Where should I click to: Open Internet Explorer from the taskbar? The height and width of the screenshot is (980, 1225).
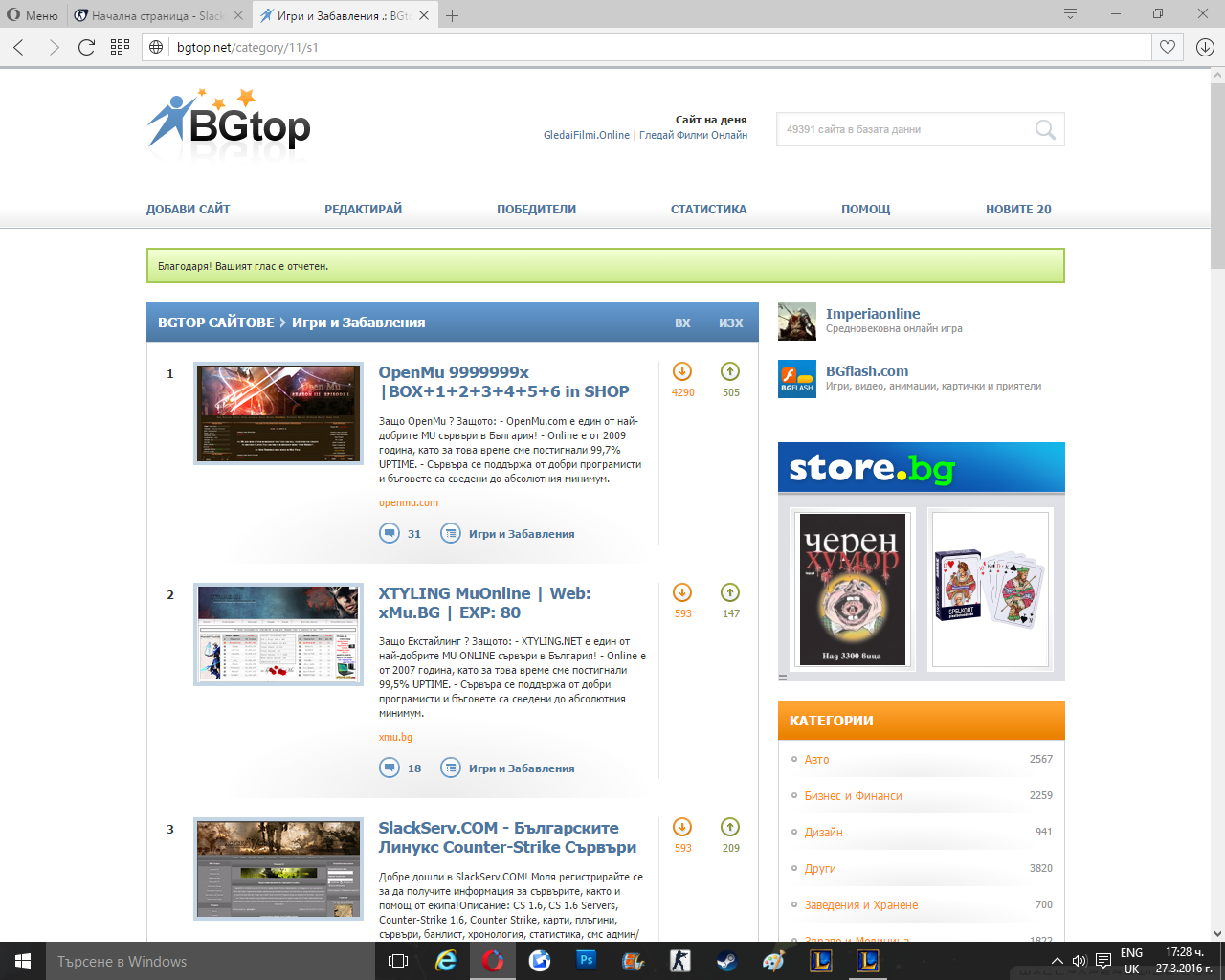(446, 961)
